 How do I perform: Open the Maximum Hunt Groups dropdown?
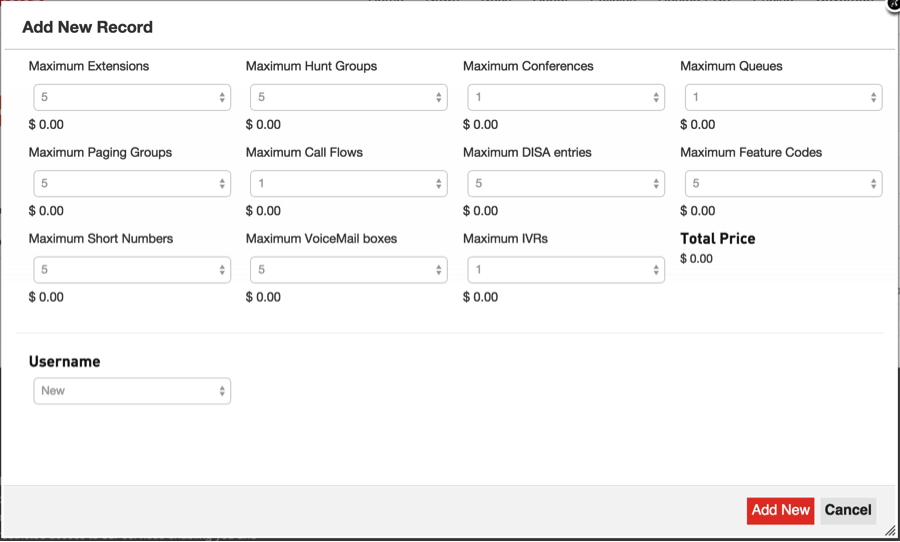coord(349,98)
